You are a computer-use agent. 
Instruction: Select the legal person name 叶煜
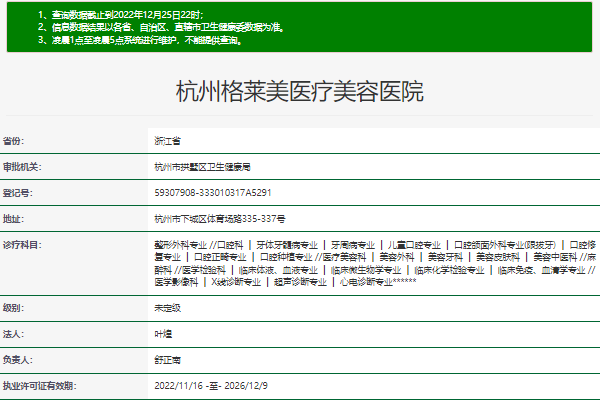click(x=163, y=334)
